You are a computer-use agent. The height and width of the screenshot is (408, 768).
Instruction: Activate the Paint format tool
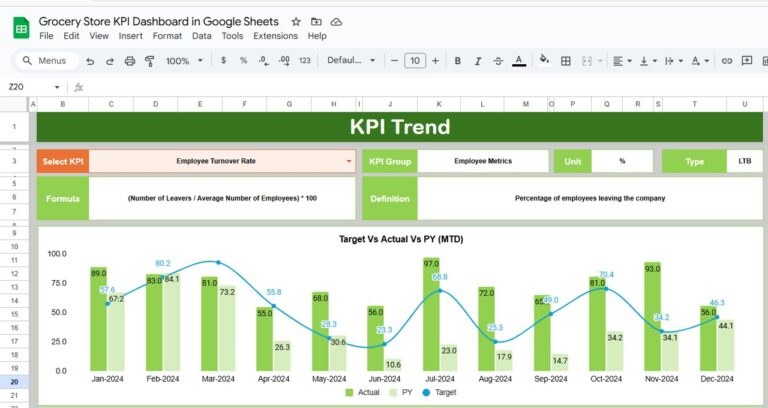pyautogui.click(x=149, y=61)
